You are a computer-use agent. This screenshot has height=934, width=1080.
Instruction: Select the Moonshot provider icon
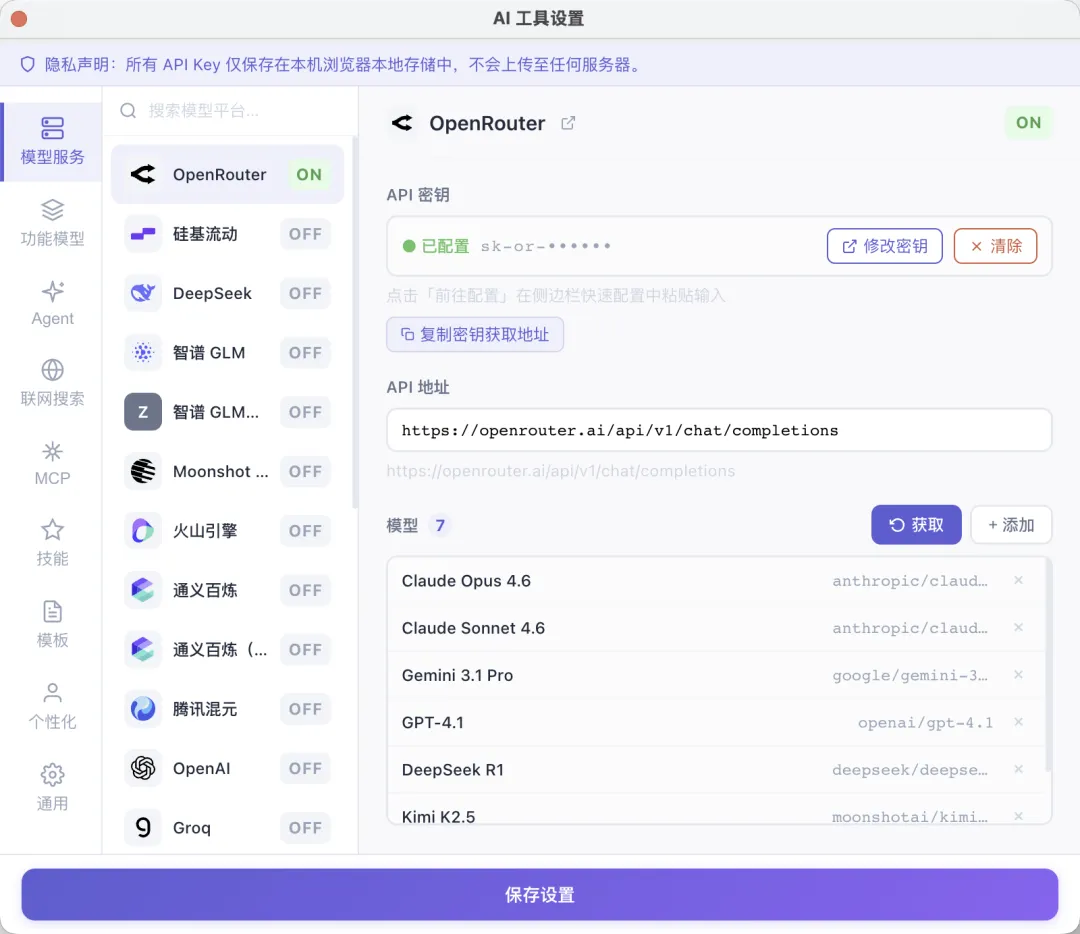143,471
